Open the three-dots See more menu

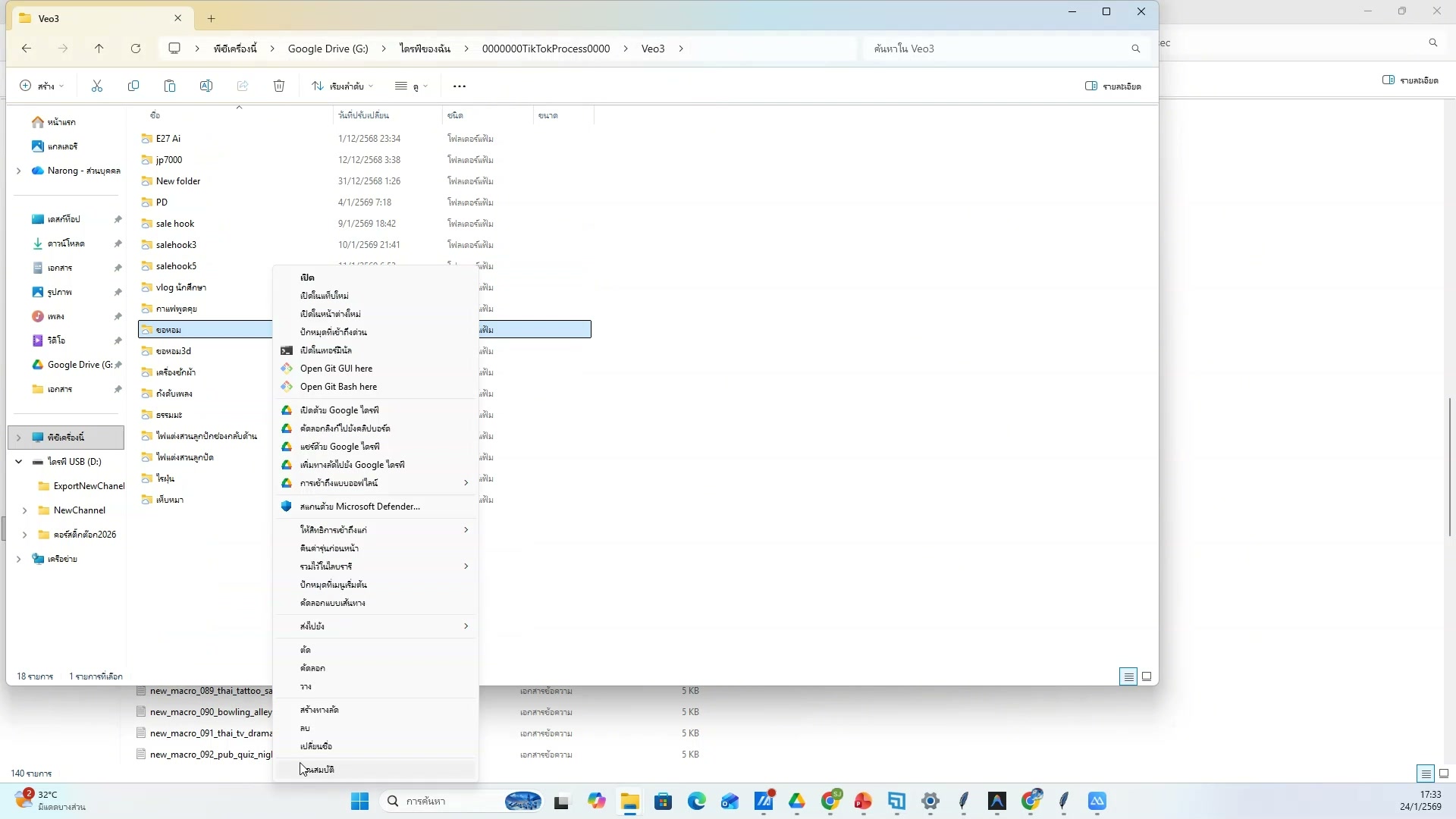click(x=460, y=86)
